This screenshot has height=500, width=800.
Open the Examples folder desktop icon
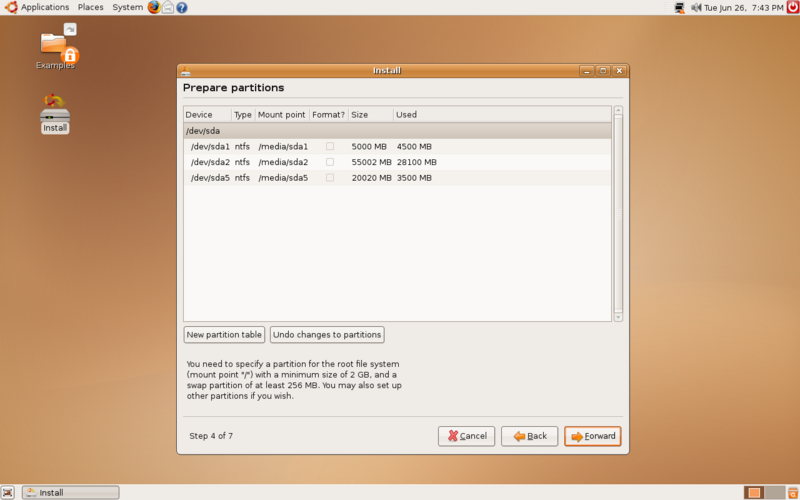56,46
